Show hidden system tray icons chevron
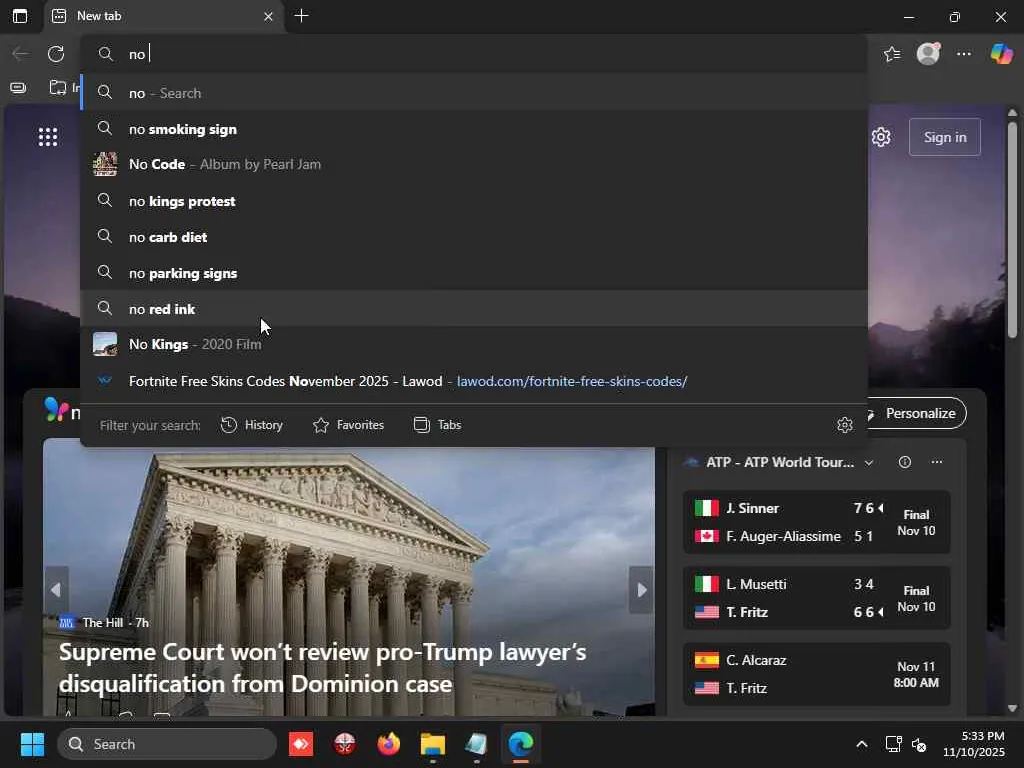This screenshot has height=768, width=1024. [861, 744]
